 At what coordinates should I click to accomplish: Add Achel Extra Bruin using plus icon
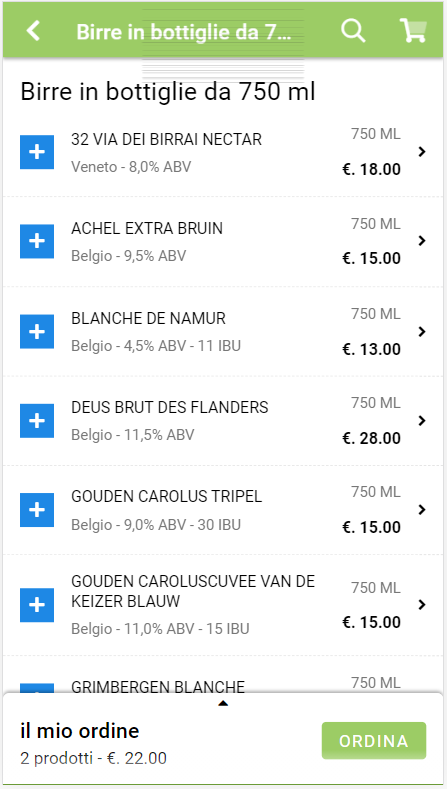click(37, 241)
